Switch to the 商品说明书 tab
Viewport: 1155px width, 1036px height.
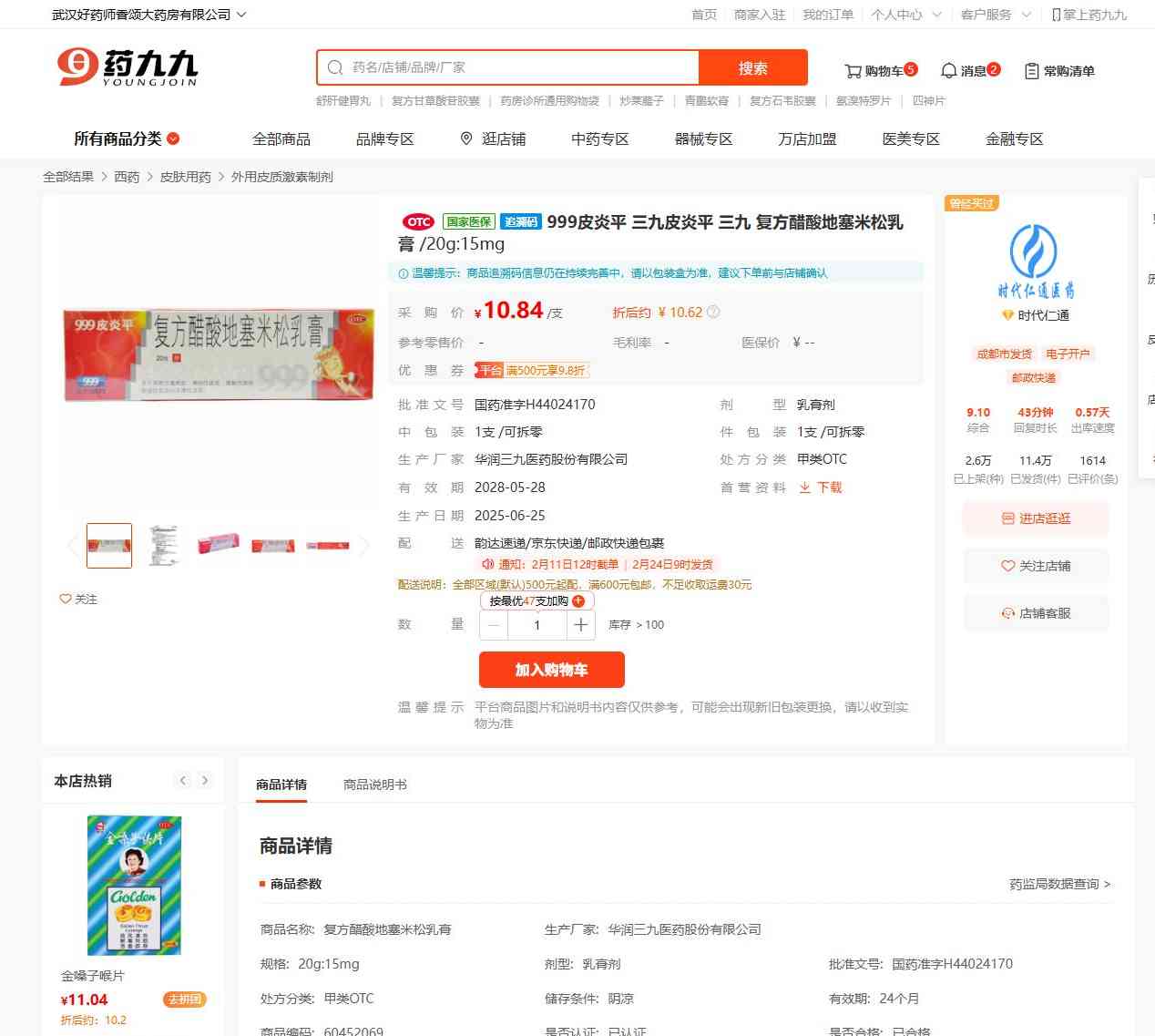click(x=375, y=785)
